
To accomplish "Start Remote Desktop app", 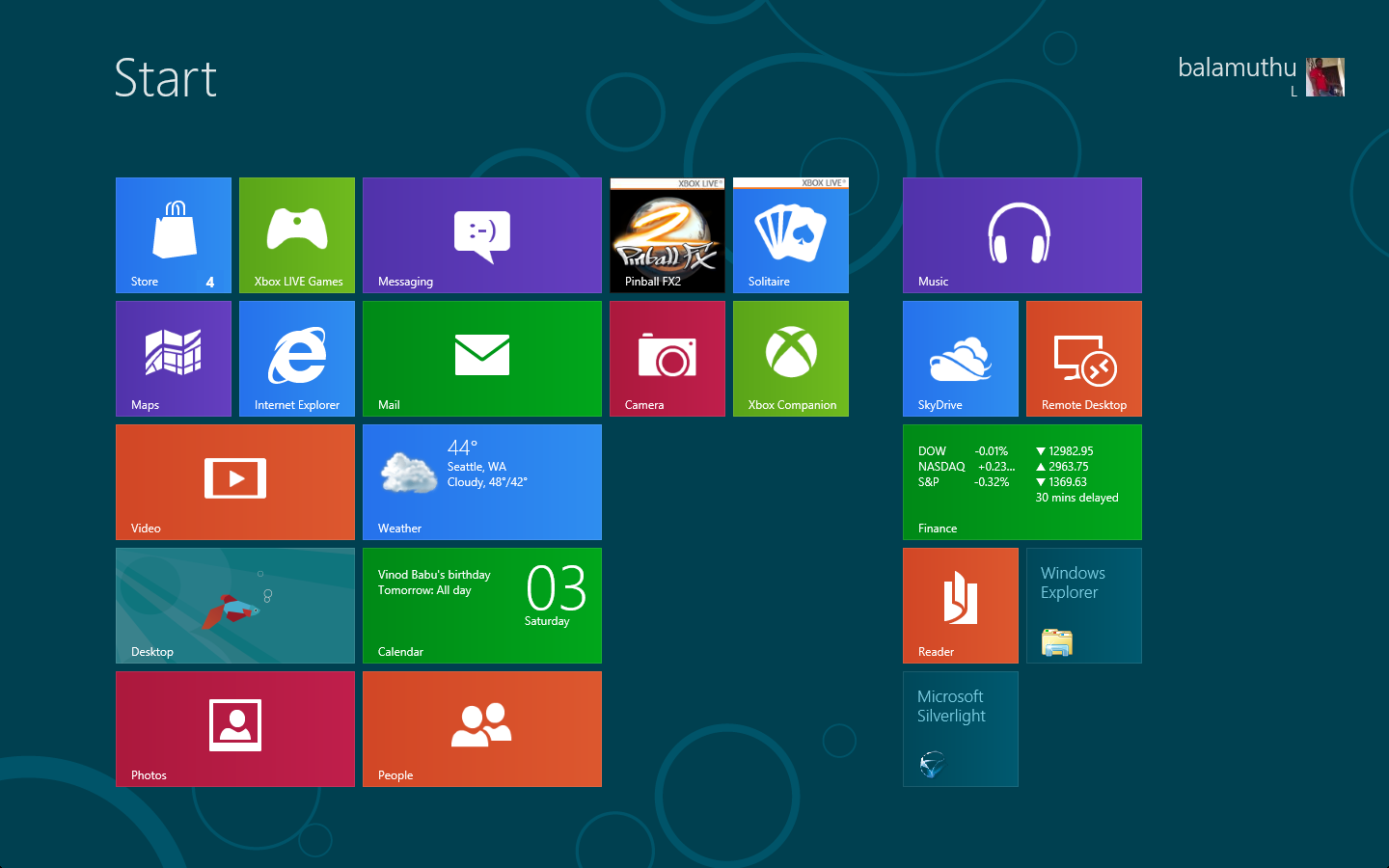I will point(1084,359).
